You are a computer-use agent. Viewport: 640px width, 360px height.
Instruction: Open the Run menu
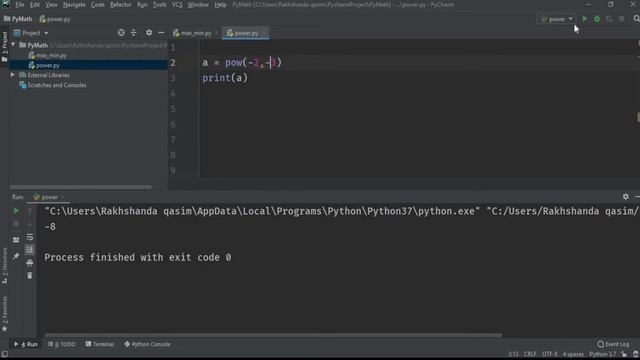[142, 5]
